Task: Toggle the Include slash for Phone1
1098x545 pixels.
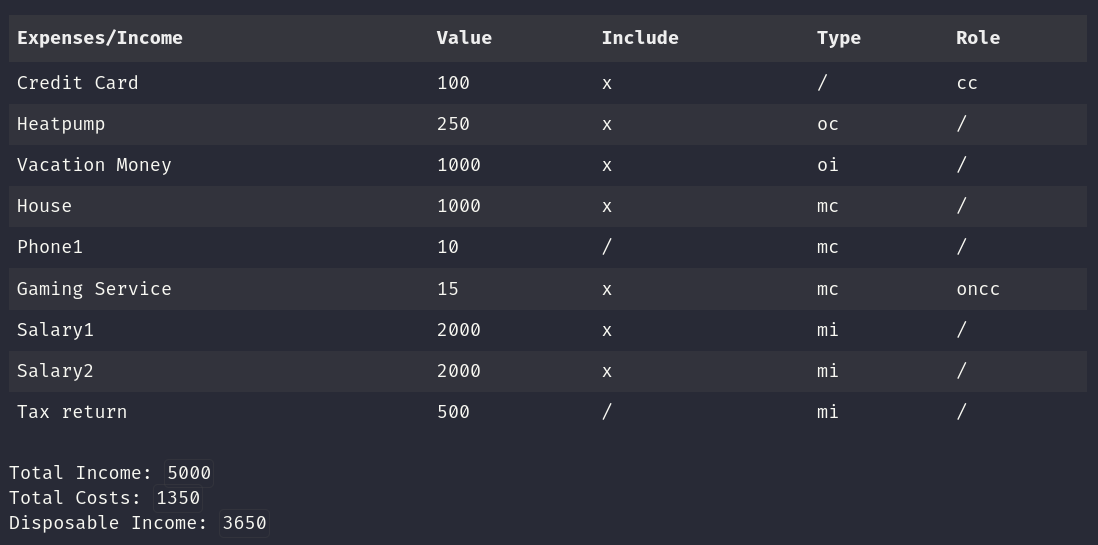Action: (x=606, y=247)
